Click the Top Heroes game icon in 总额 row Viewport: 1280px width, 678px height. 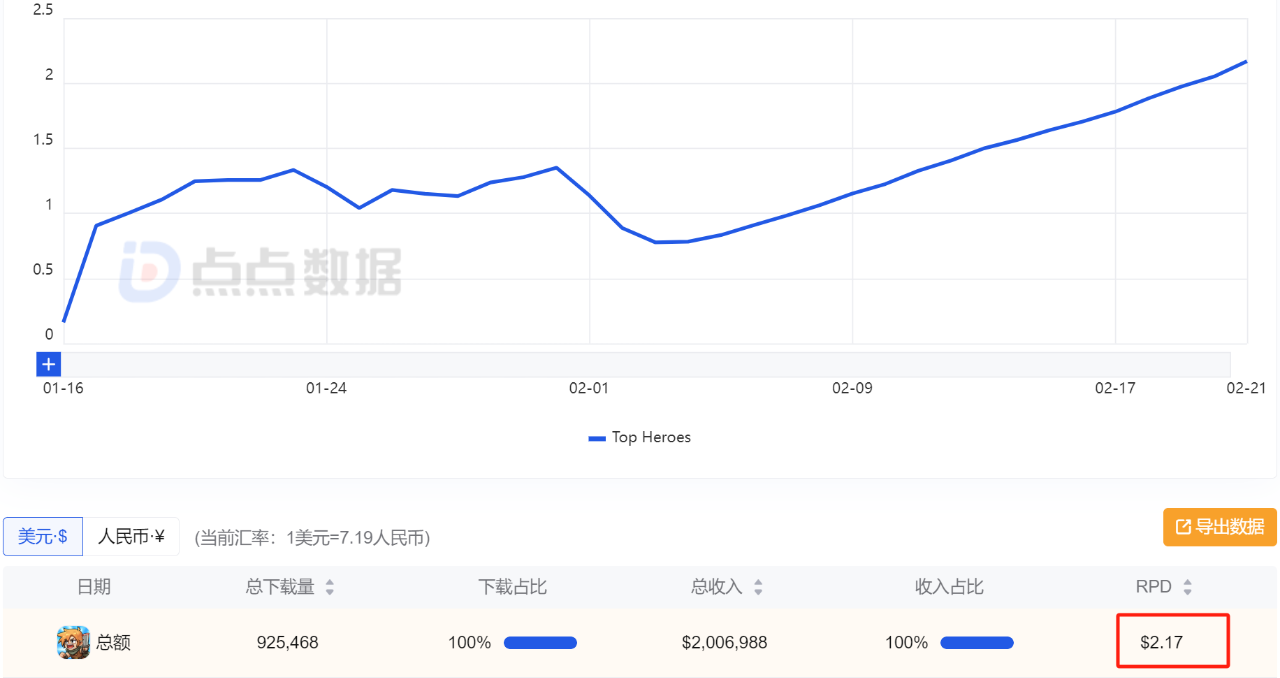pyautogui.click(x=73, y=642)
